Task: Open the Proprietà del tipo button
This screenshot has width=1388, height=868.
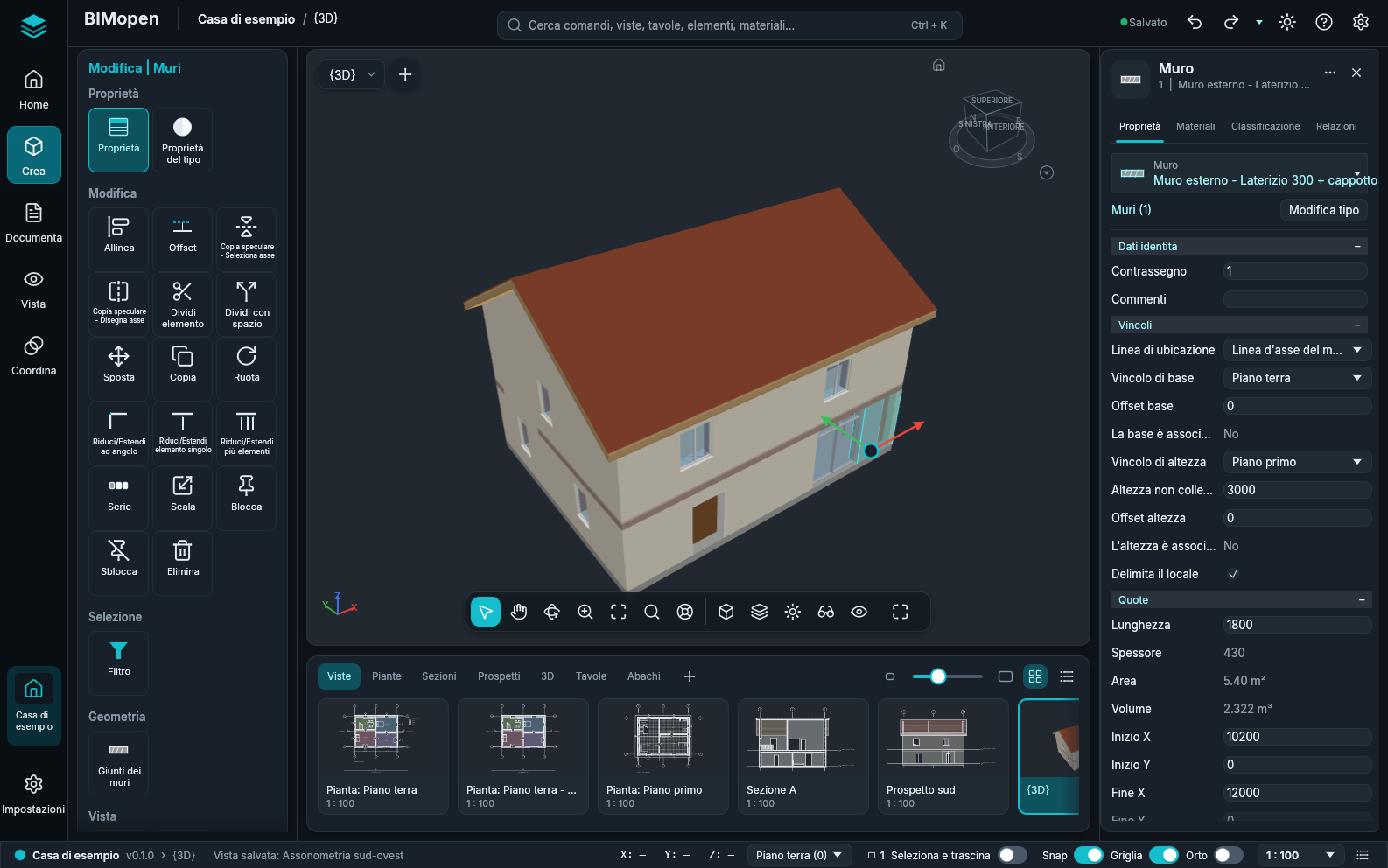Action: (x=183, y=140)
